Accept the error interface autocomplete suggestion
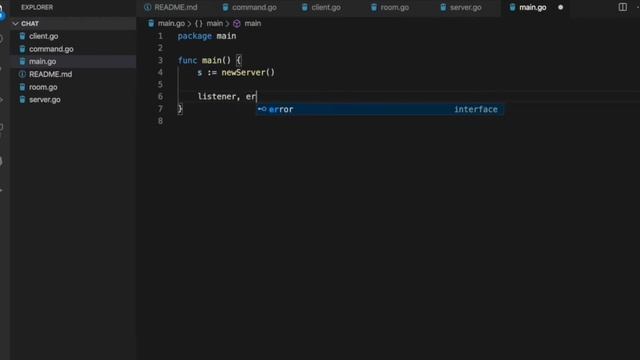The width and height of the screenshot is (640, 360). (x=380, y=109)
